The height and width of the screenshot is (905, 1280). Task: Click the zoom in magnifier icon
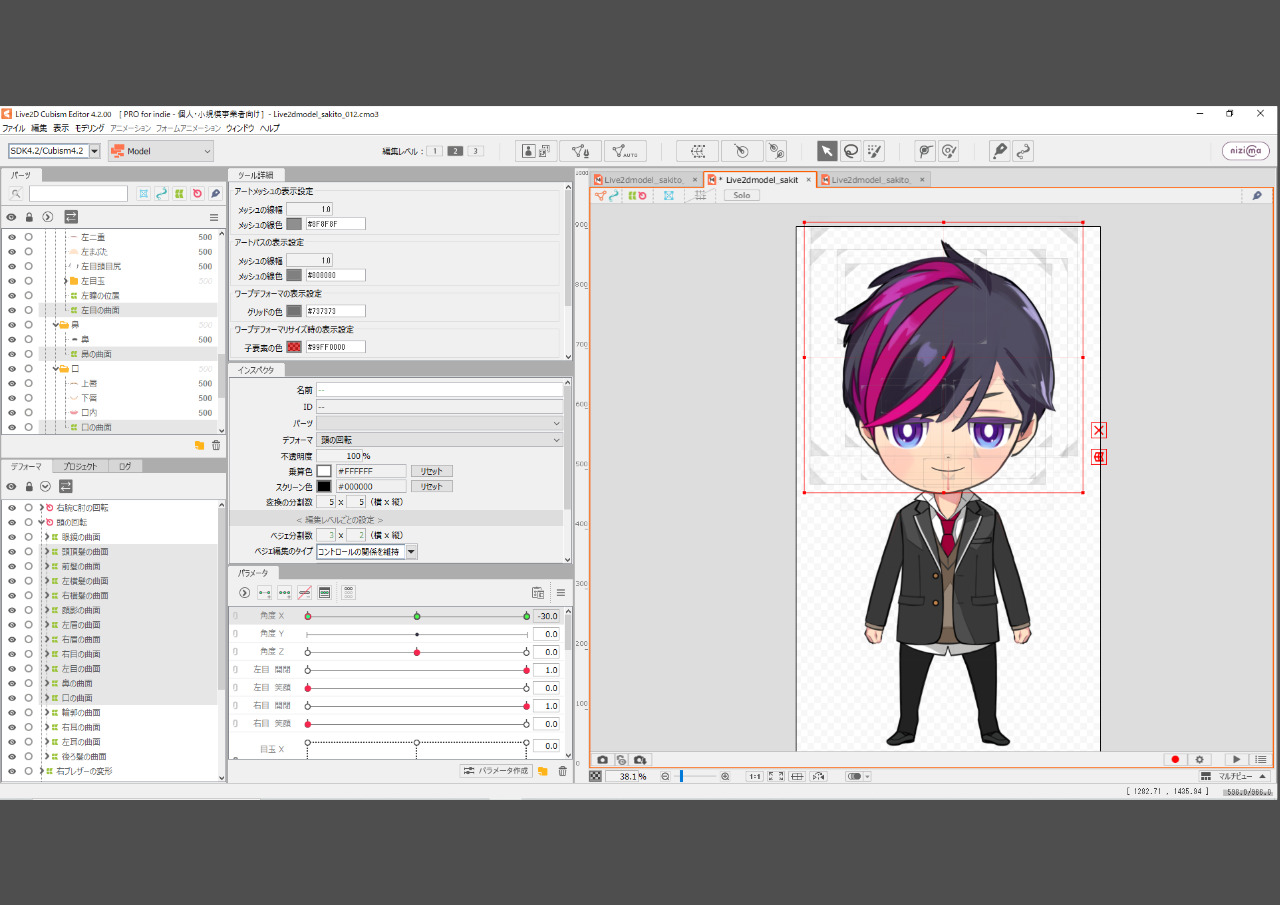(x=725, y=776)
